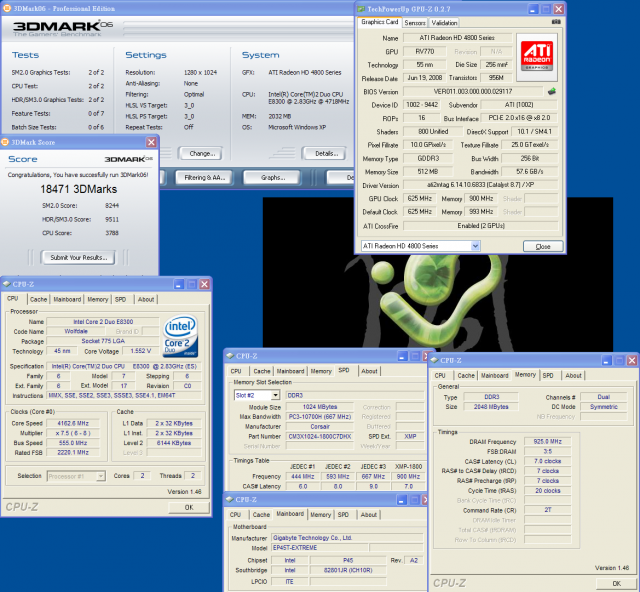Click the Rated FSB 2220.1 MHz value
The image size is (640, 592).
click(73, 453)
